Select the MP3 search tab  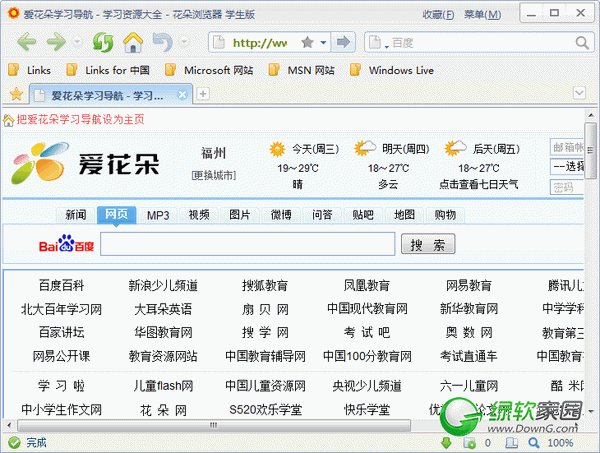(158, 215)
